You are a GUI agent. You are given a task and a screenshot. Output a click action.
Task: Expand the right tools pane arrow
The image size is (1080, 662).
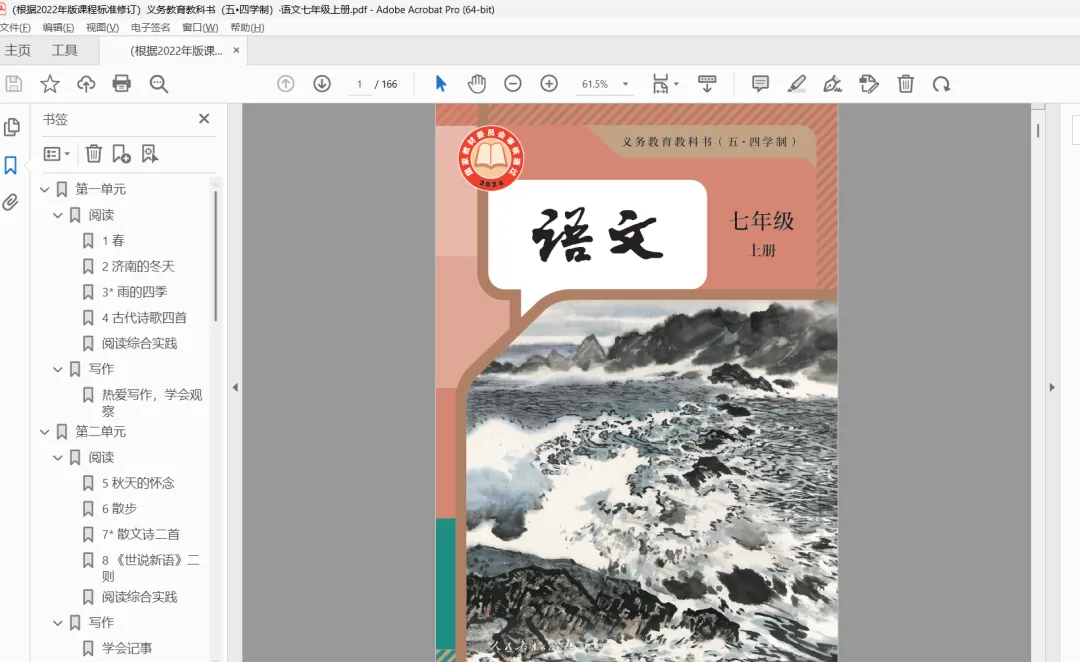[1052, 387]
